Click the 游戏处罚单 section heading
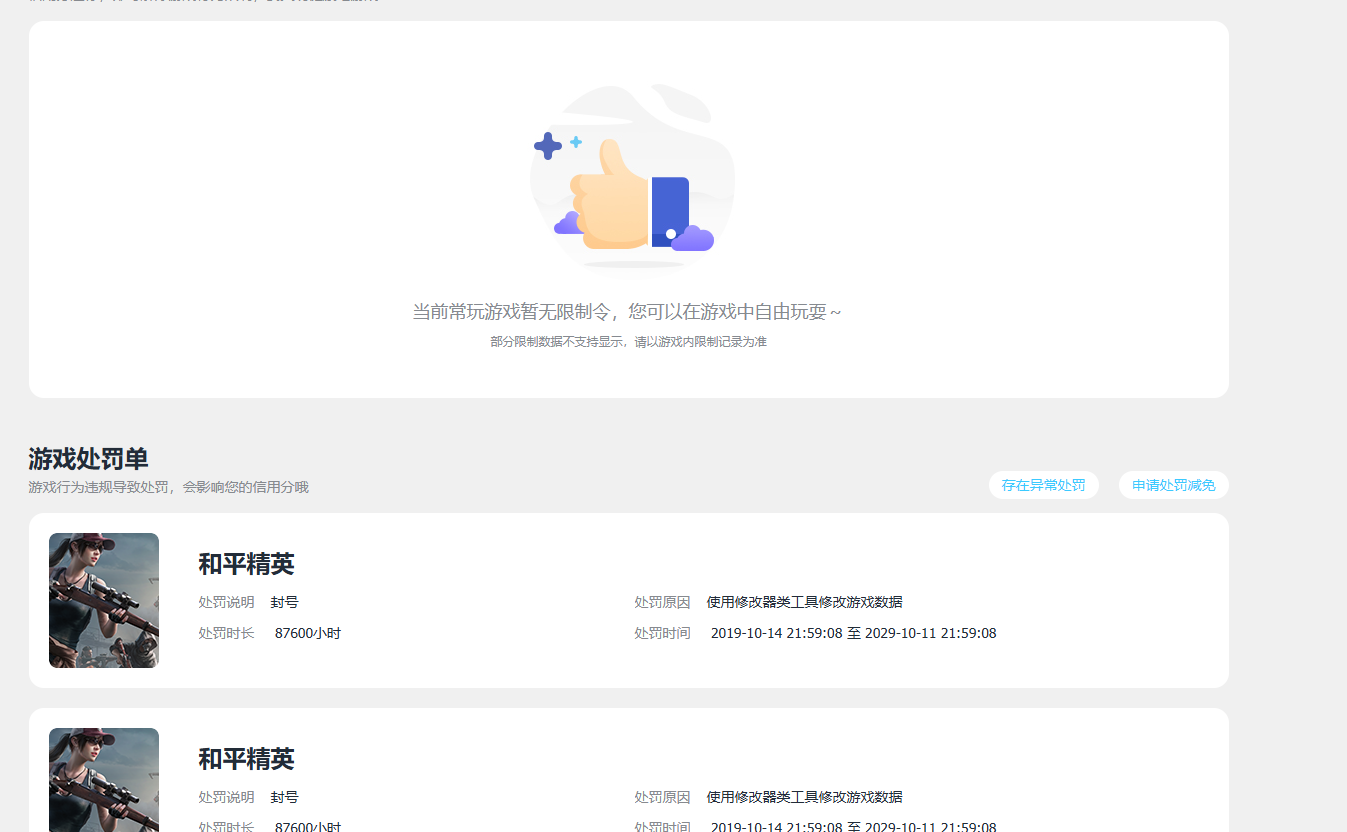Screen dimensions: 1347x832 [x=89, y=459]
